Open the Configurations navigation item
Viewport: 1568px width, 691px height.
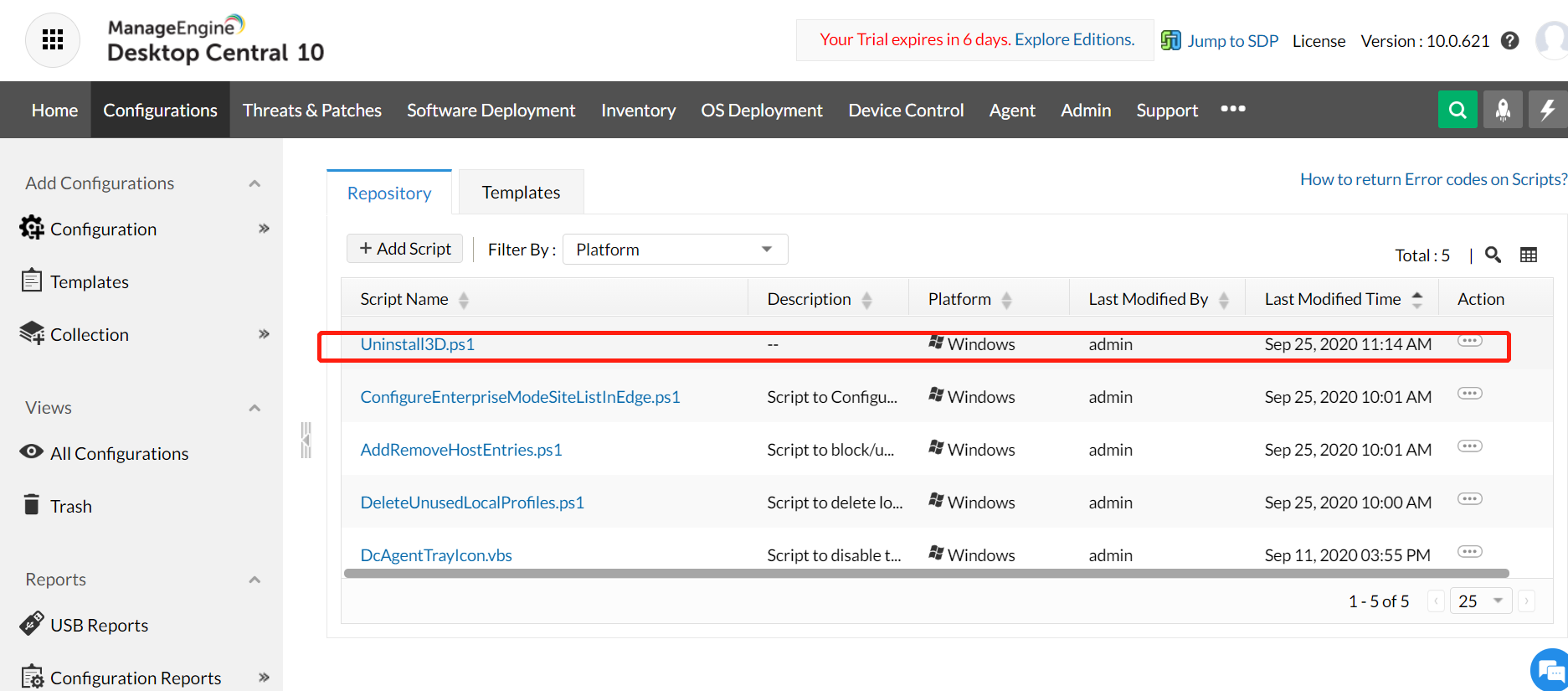click(160, 110)
